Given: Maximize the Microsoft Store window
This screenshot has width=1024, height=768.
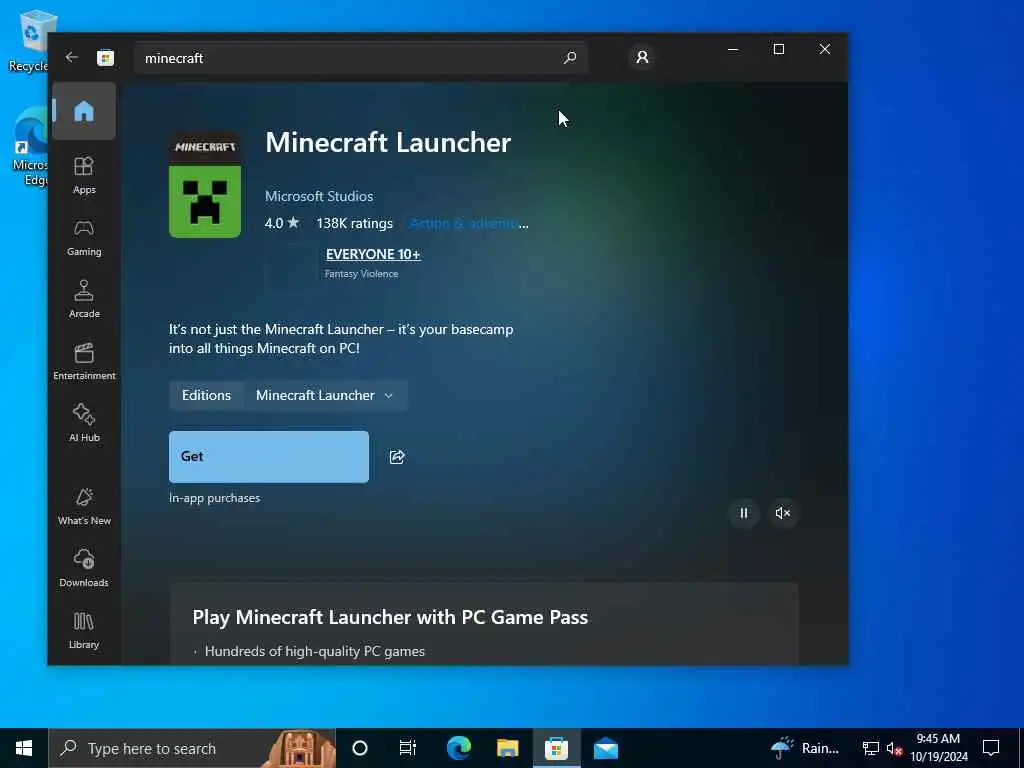Looking at the screenshot, I should [778, 50].
